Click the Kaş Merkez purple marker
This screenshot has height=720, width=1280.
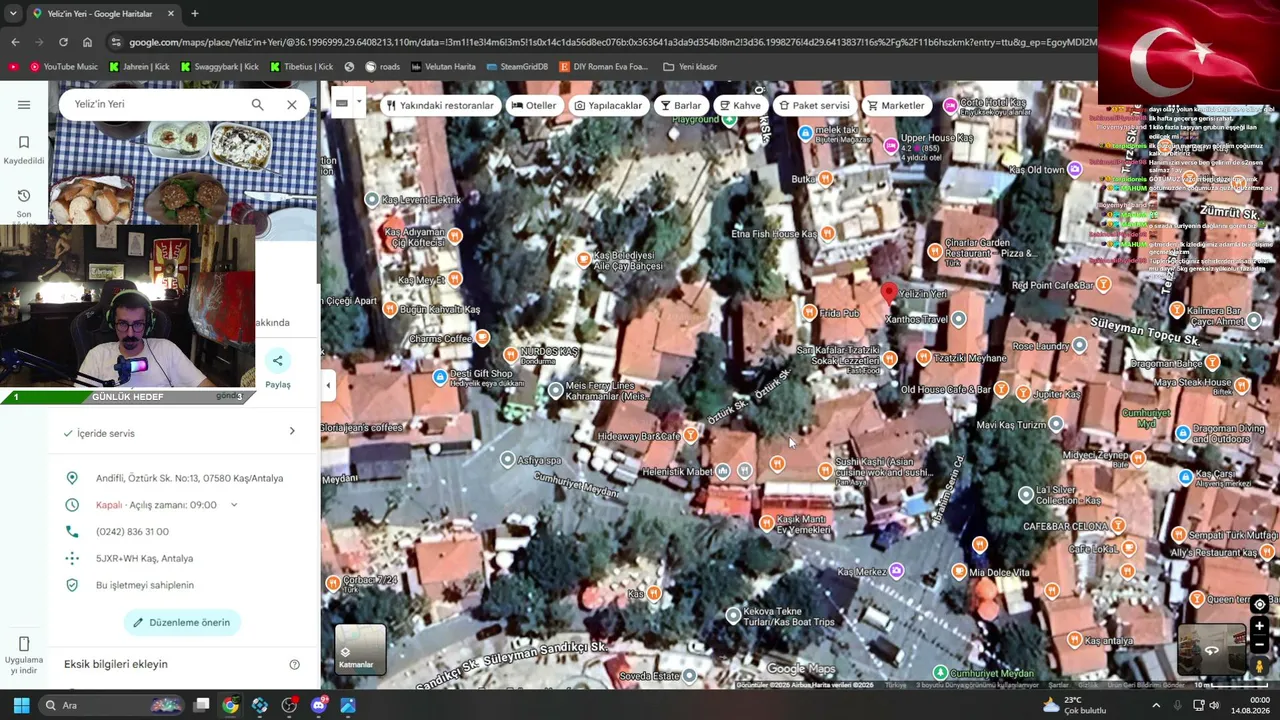(x=896, y=571)
